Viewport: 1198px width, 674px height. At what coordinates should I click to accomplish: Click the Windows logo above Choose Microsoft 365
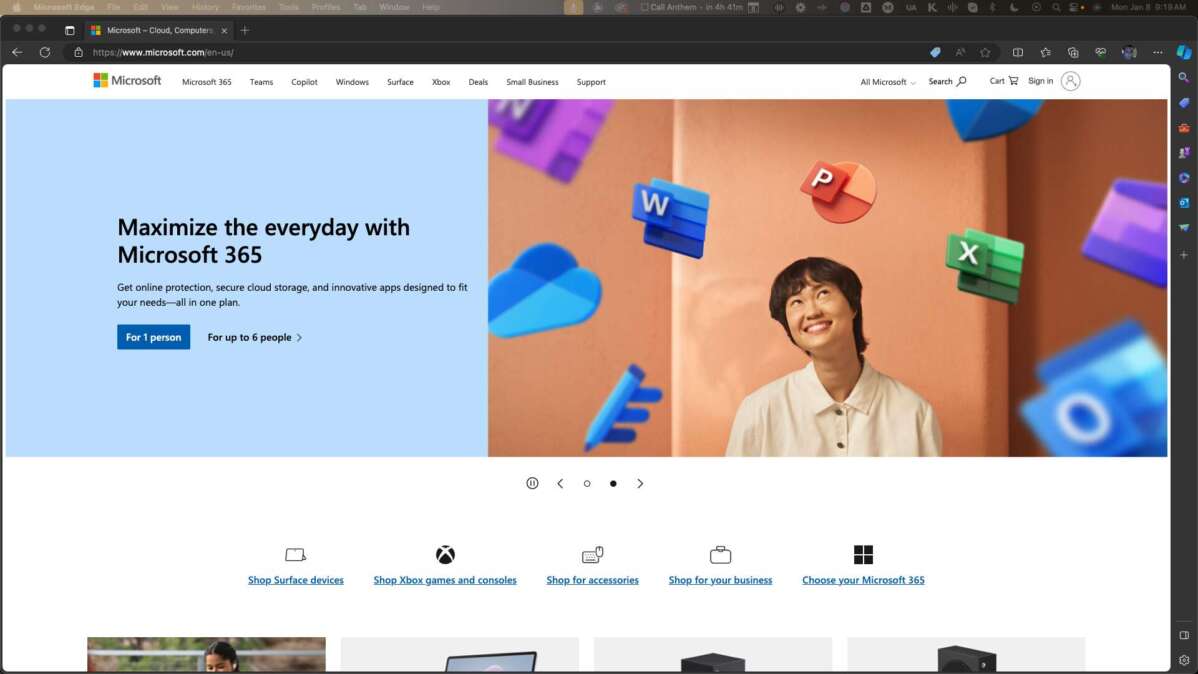tap(863, 555)
